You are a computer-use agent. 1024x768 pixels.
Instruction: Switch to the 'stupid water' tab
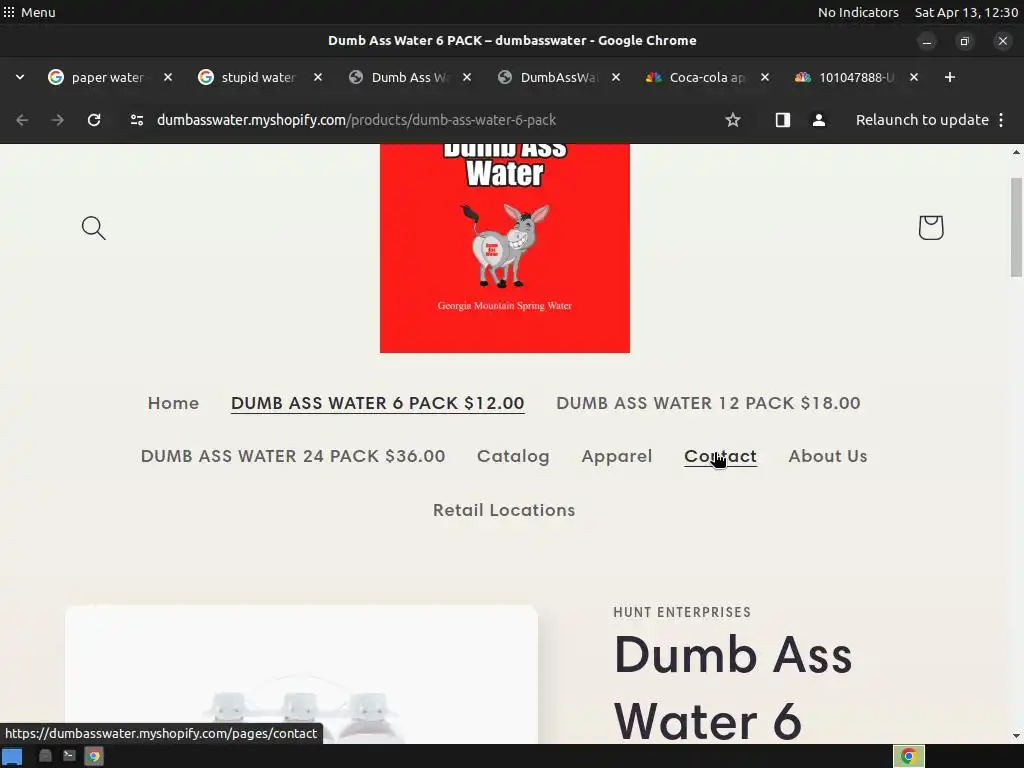pyautogui.click(x=258, y=77)
